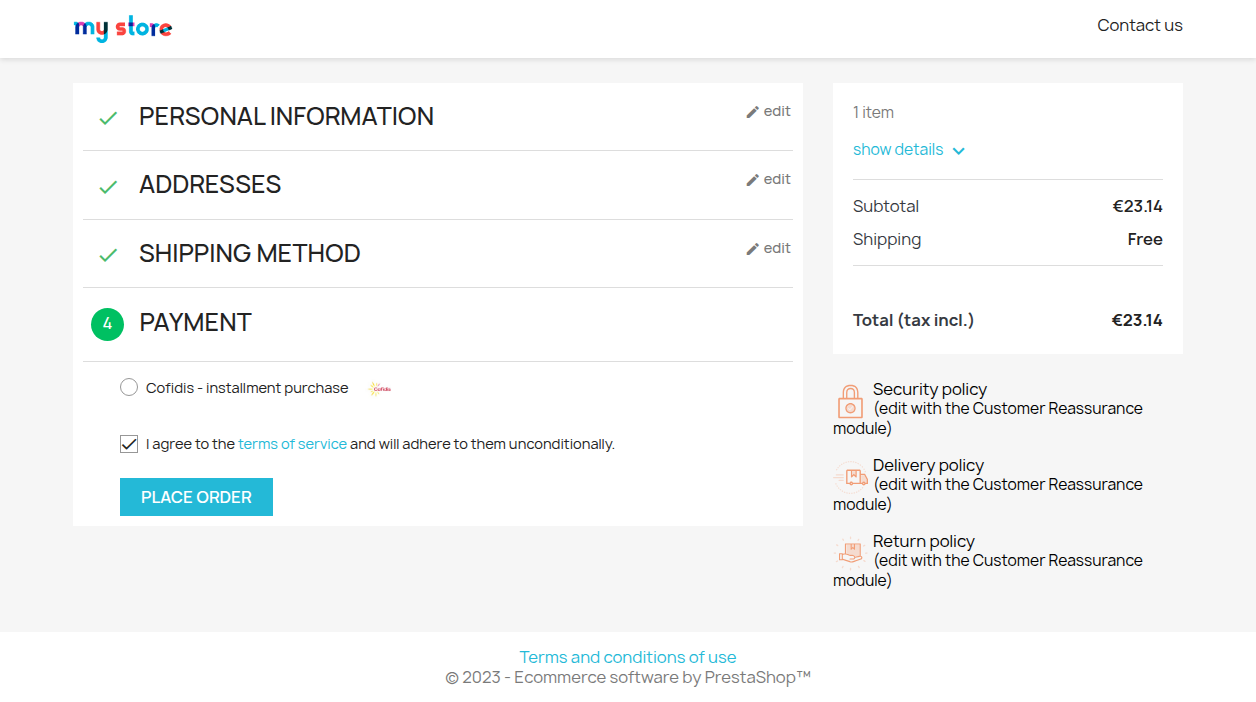This screenshot has width=1256, height=702.
Task: Click the Return policy box icon
Action: pyautogui.click(x=850, y=552)
